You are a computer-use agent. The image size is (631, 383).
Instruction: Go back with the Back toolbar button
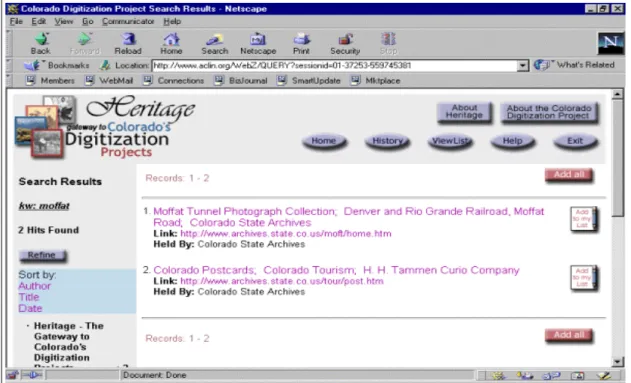[41, 43]
